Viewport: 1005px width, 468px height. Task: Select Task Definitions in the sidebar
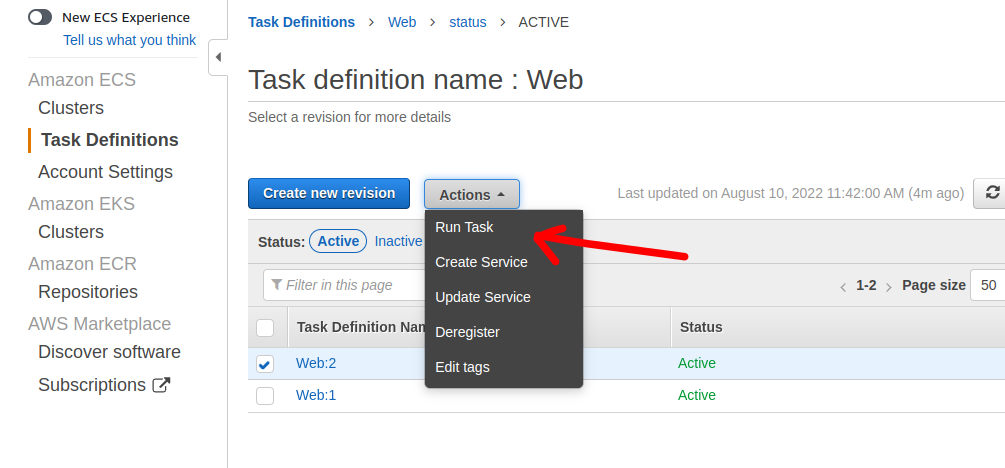click(x=110, y=140)
